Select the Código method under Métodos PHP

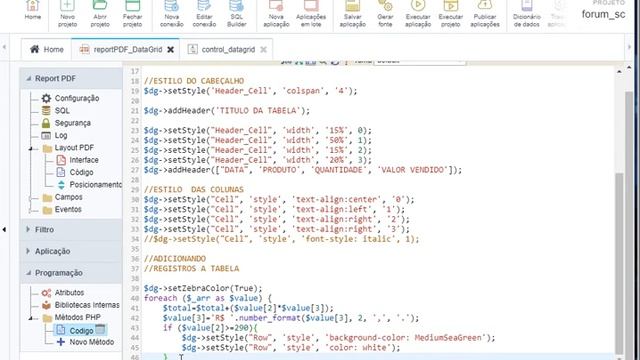click(x=81, y=330)
